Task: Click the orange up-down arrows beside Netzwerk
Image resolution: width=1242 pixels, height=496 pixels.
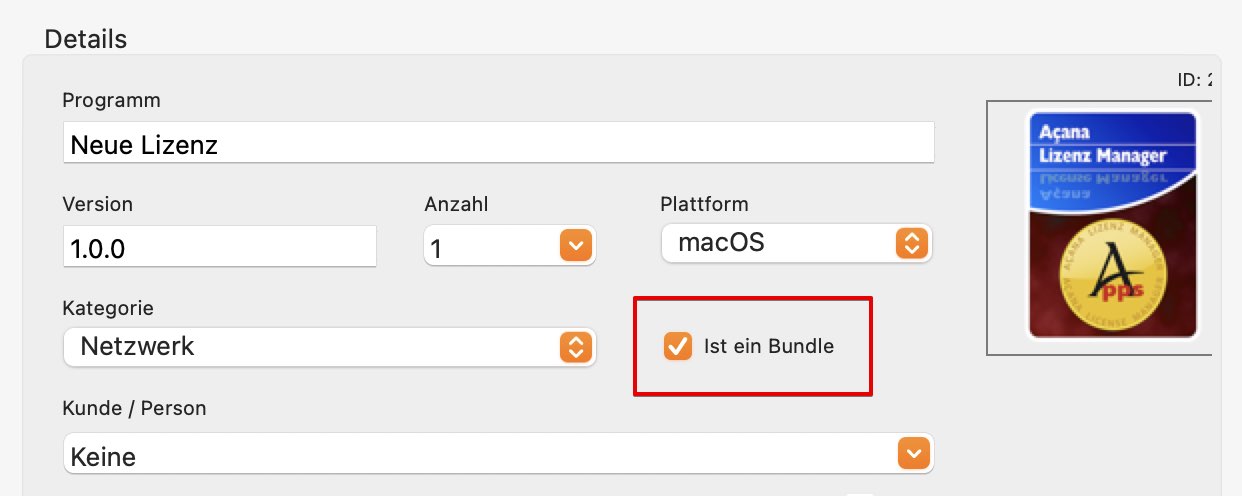Action: pos(575,347)
